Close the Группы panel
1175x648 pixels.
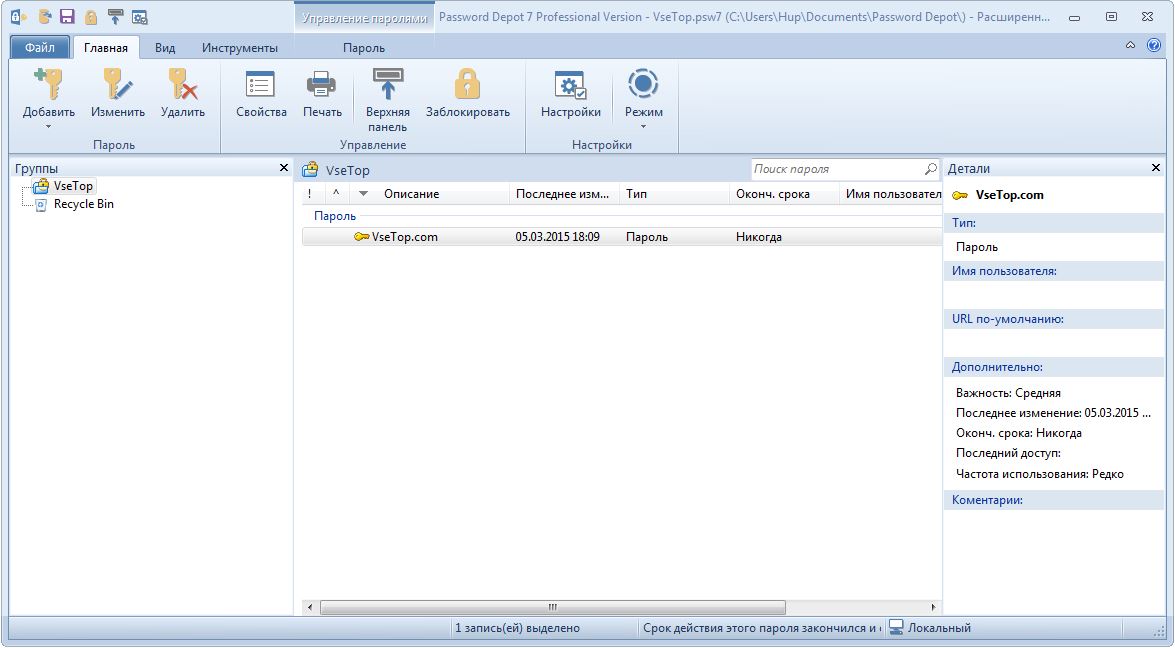pos(283,168)
